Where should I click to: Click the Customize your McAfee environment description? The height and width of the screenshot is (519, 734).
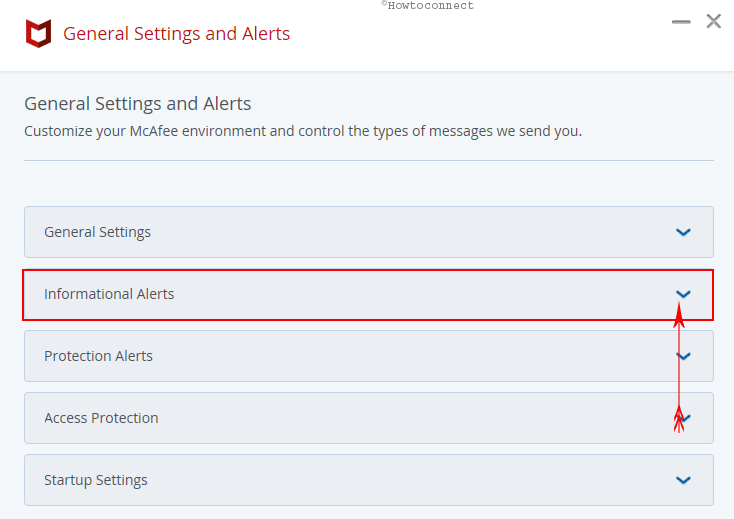coord(303,131)
